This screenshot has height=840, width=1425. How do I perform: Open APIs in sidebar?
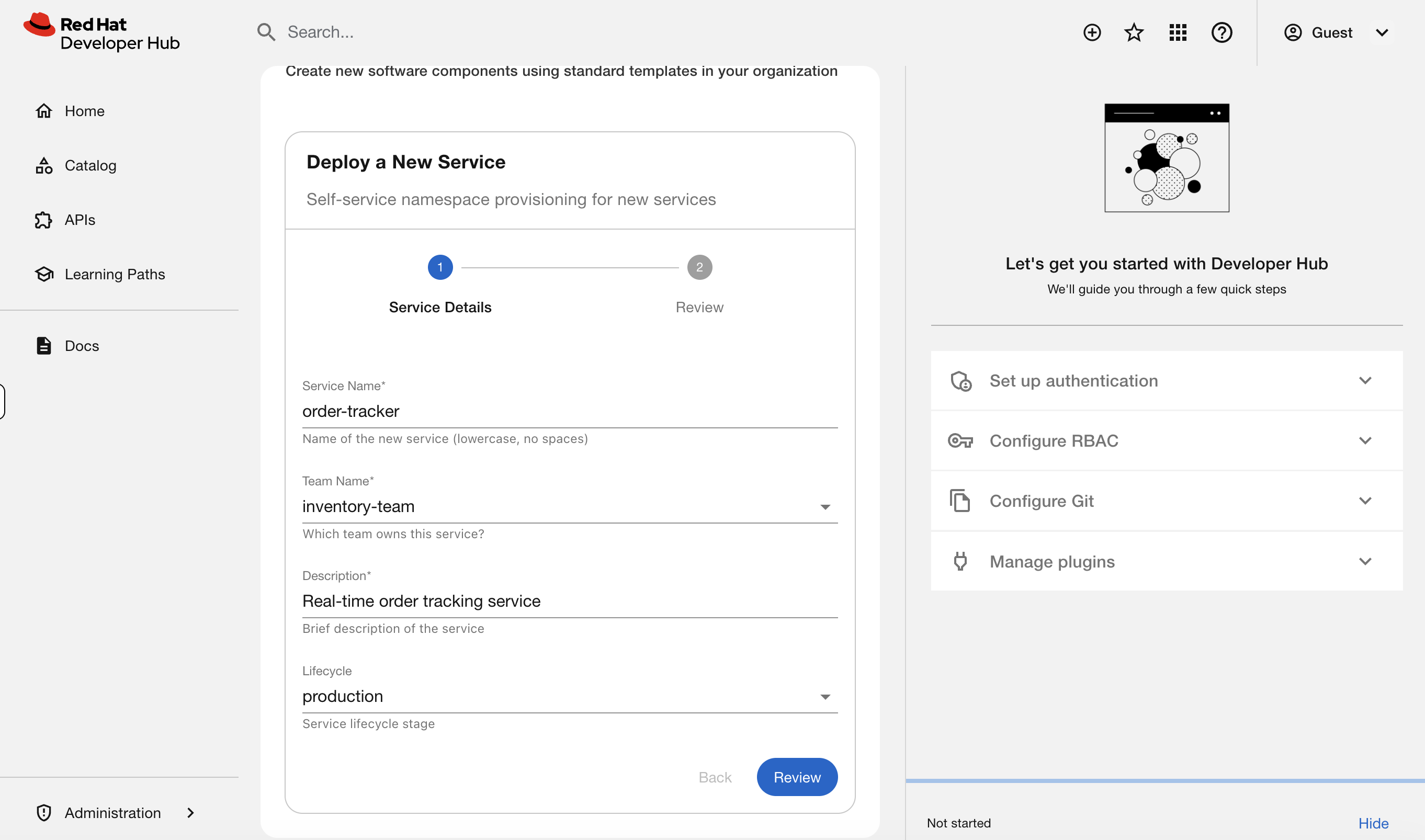point(119,220)
